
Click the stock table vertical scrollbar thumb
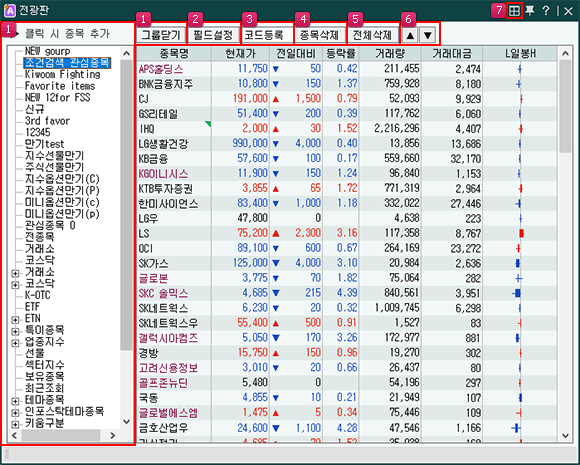tap(565, 107)
